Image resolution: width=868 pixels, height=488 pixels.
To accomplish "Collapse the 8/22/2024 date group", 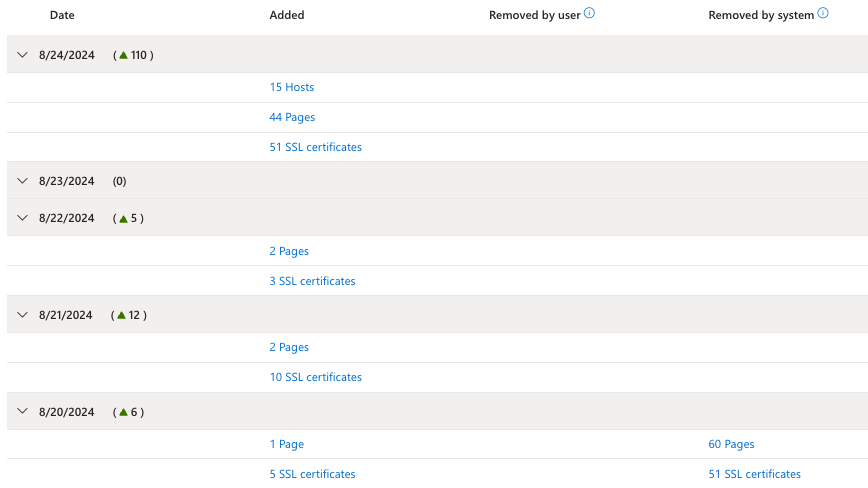I will point(23,218).
